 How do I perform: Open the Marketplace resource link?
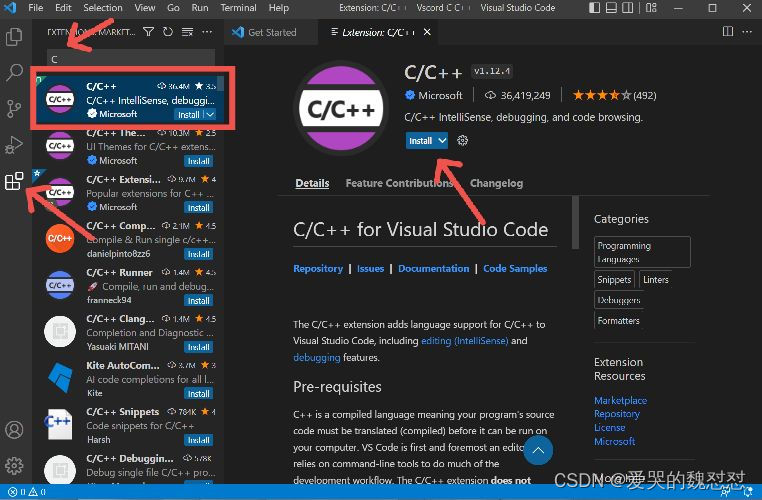coord(620,400)
